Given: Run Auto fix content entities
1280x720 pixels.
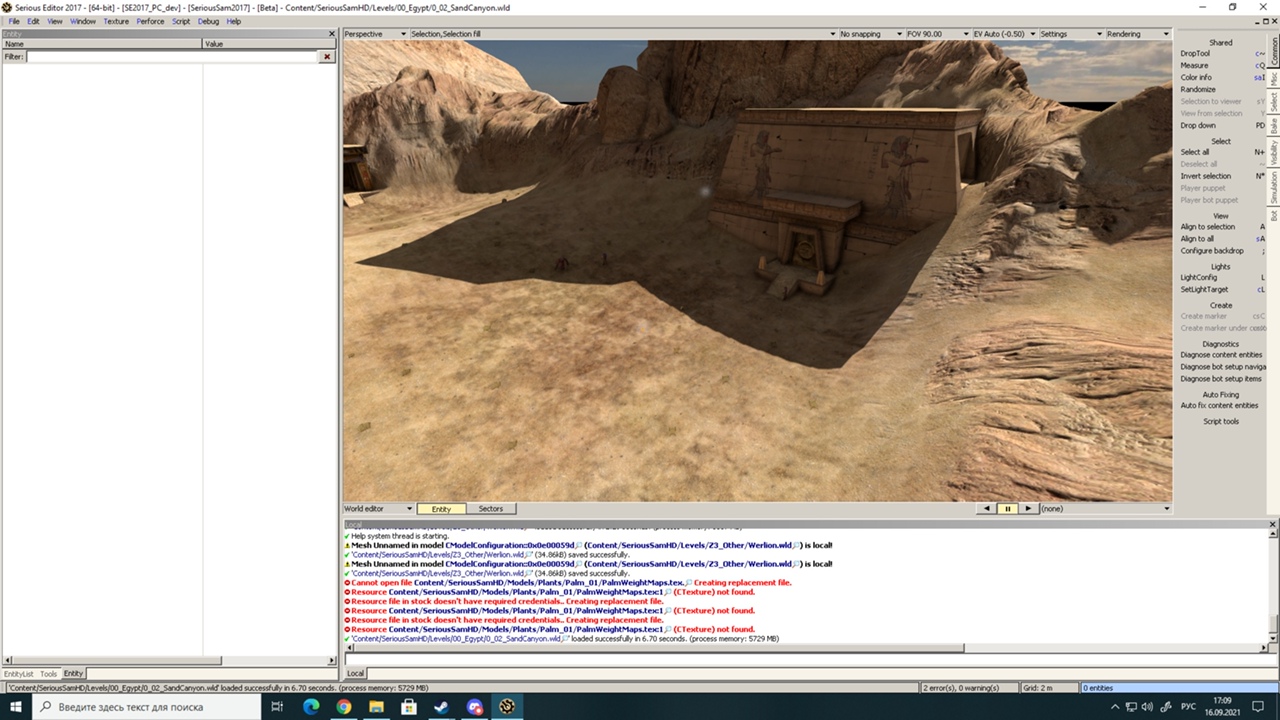Looking at the screenshot, I should (1219, 406).
